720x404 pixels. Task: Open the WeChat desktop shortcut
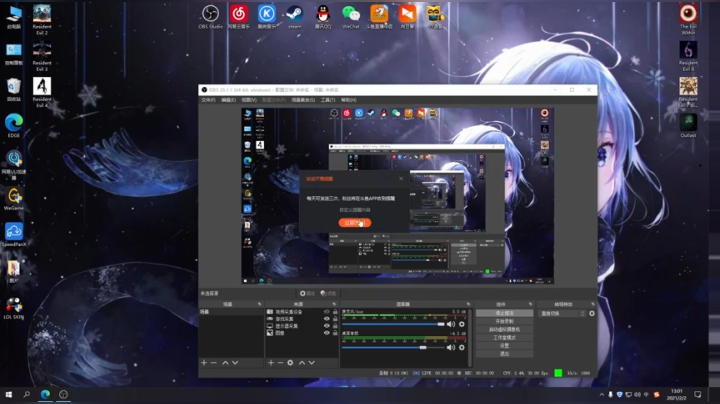[x=351, y=17]
